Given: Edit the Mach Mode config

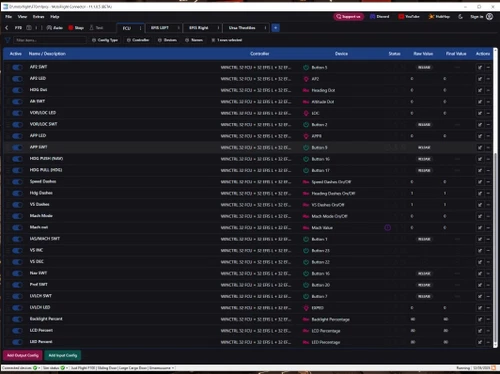Looking at the screenshot, I should (480, 216).
